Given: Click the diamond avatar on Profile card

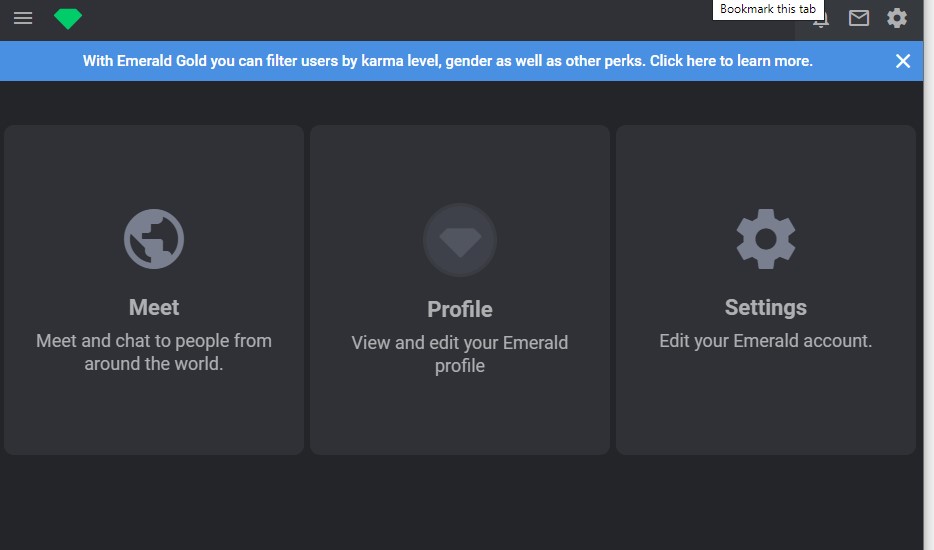Looking at the screenshot, I should click(x=460, y=240).
